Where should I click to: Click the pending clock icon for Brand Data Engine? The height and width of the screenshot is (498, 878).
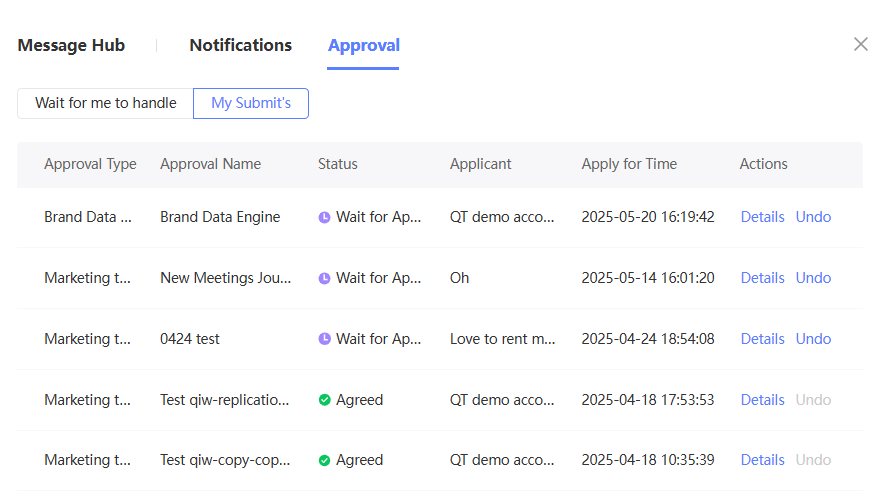coord(324,217)
